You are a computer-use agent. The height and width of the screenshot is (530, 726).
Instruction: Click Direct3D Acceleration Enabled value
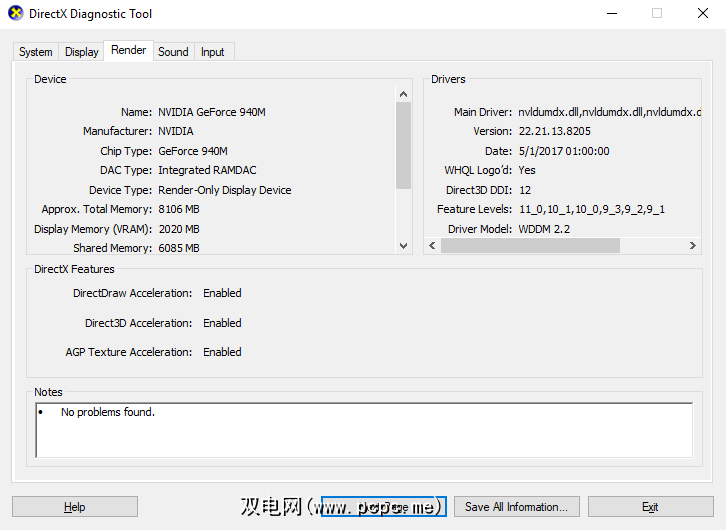(x=222, y=323)
